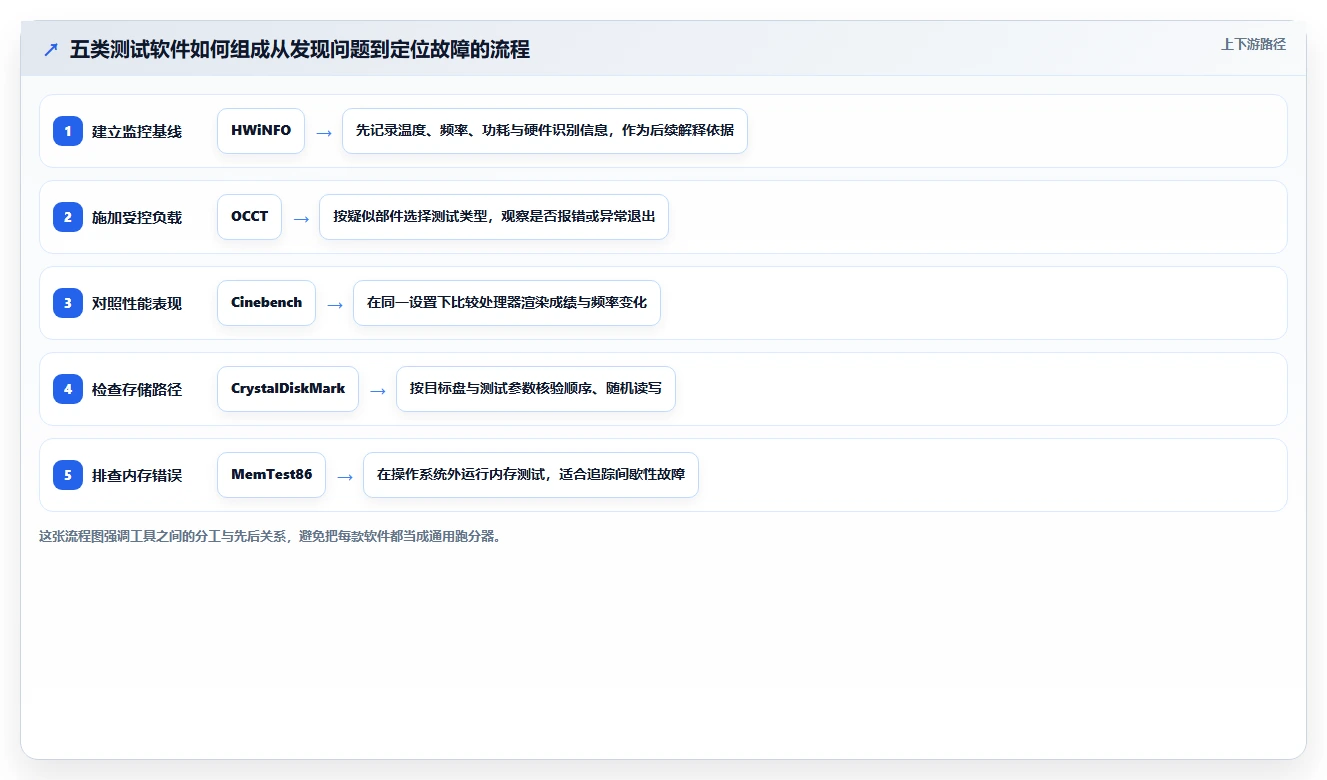1327x780 pixels.
Task: Click the arrow right of Cinebench
Action: pos(335,304)
